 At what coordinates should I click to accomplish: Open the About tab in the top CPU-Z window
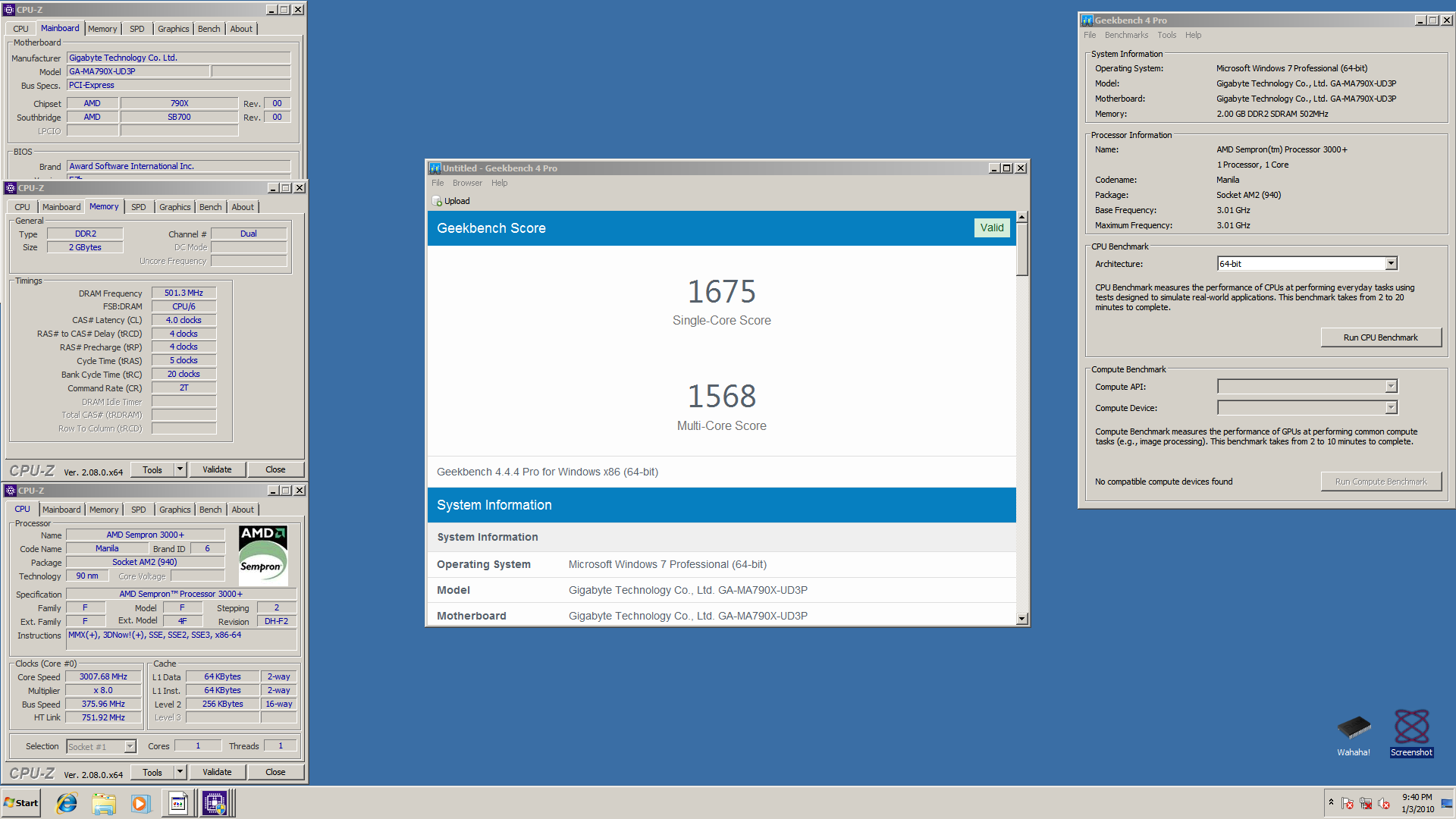pyautogui.click(x=241, y=29)
